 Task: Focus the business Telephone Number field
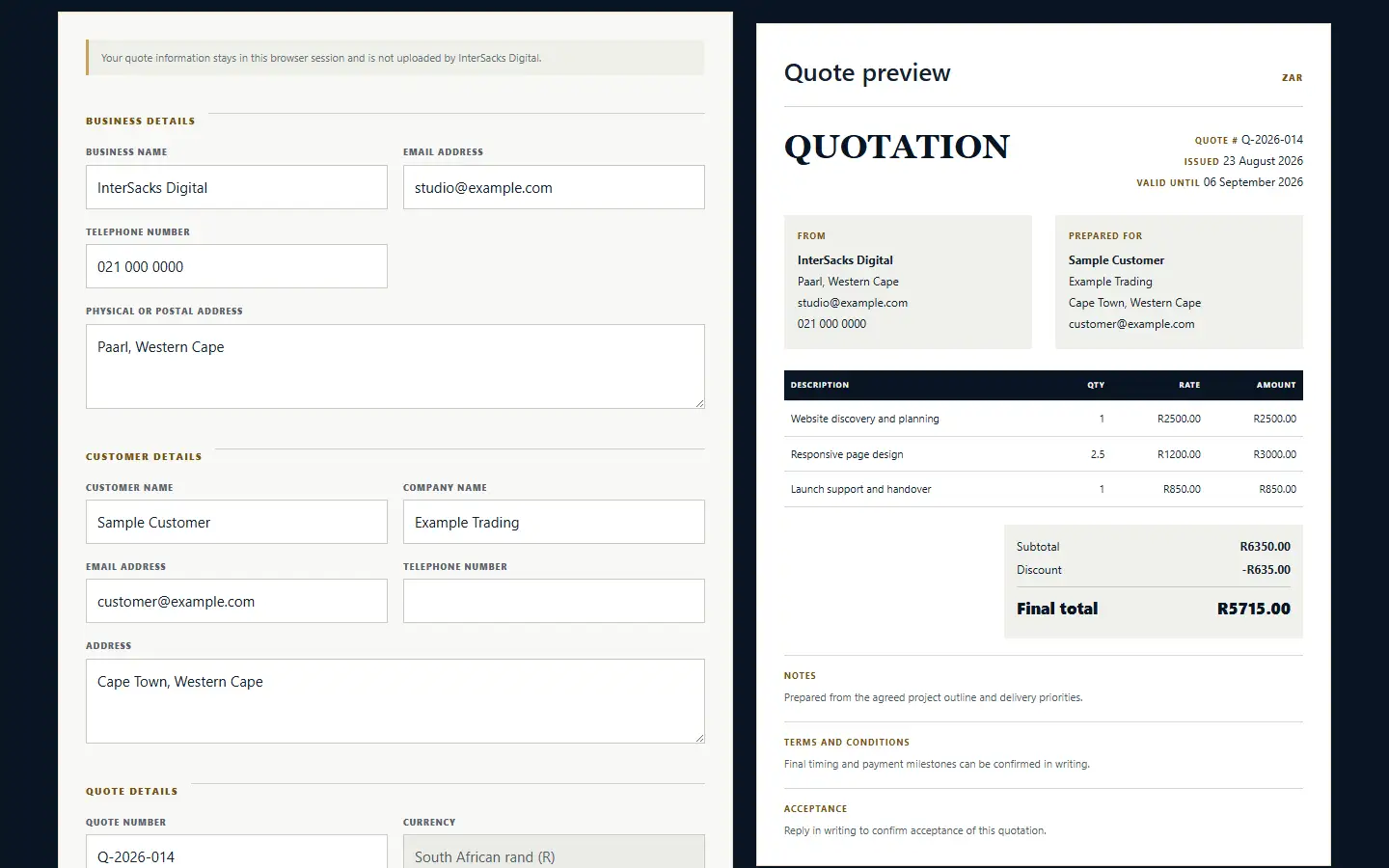236,266
